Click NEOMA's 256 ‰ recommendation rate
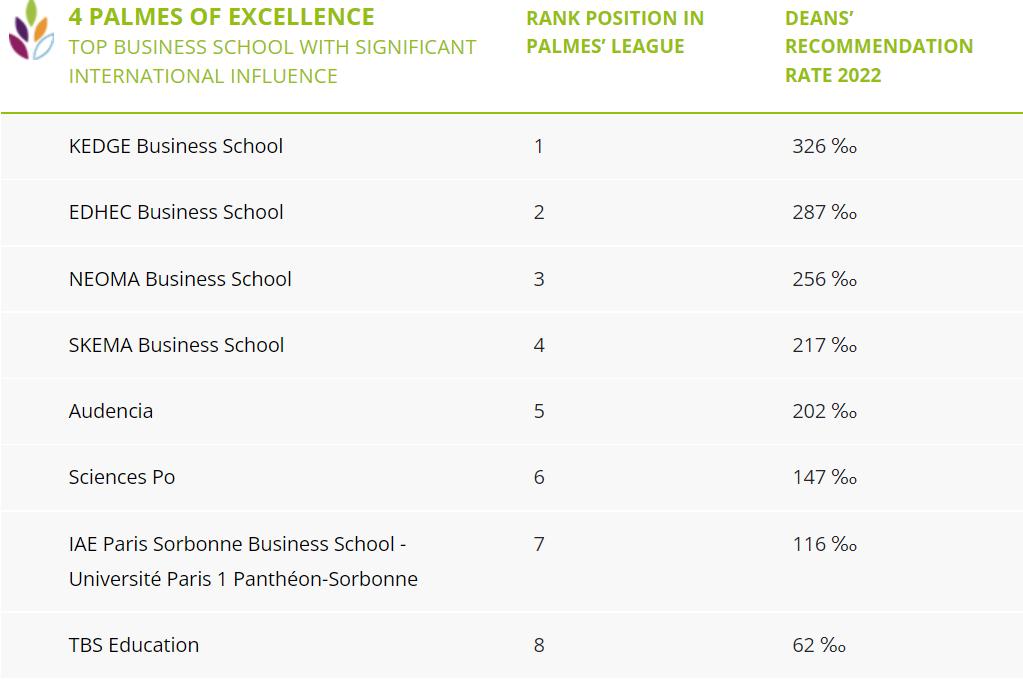Image resolution: width=1023 pixels, height=683 pixels. click(x=824, y=279)
